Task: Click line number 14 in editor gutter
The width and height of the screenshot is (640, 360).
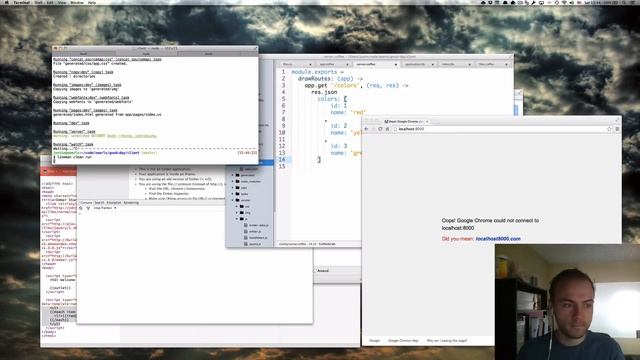Action: tap(282, 160)
